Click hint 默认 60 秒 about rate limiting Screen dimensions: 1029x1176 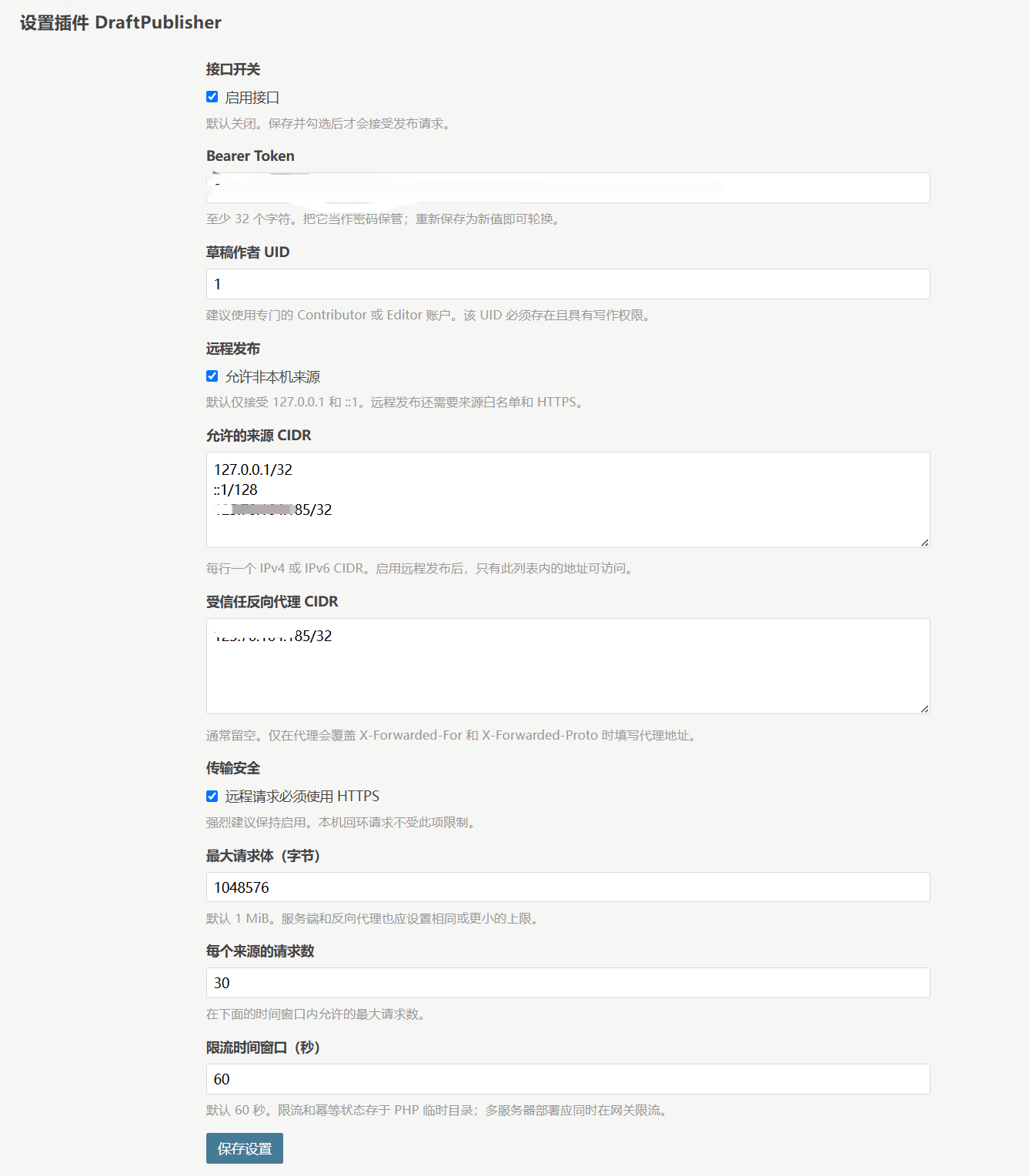pos(439,1111)
